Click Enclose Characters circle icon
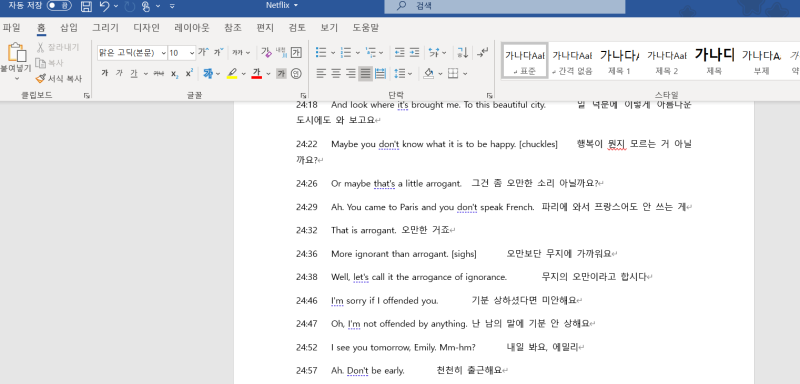 click(x=296, y=74)
